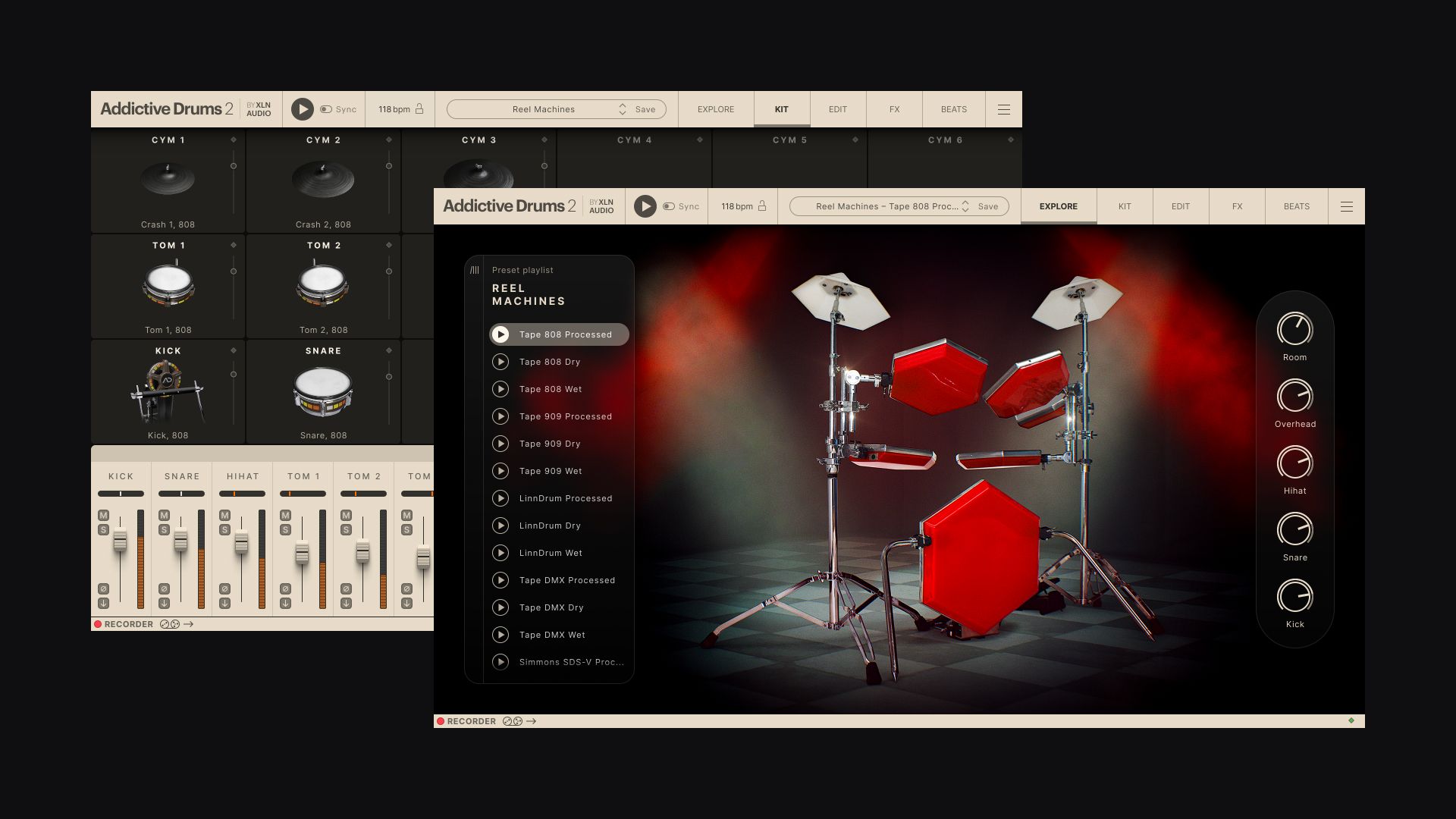This screenshot has height=819, width=1456.
Task: Click RECORDER label in front window
Action: coord(472,721)
